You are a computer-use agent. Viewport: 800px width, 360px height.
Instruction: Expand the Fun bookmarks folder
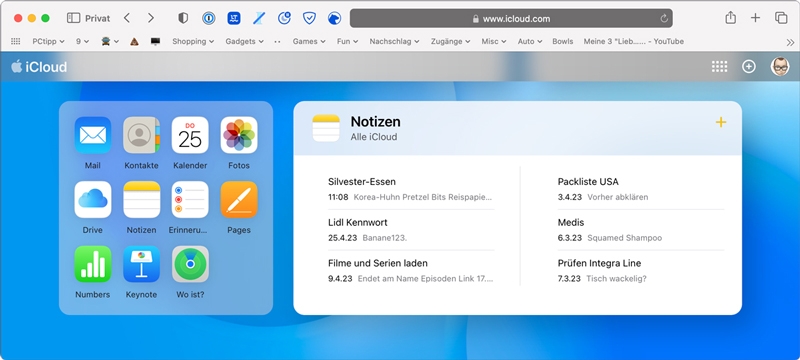point(347,41)
